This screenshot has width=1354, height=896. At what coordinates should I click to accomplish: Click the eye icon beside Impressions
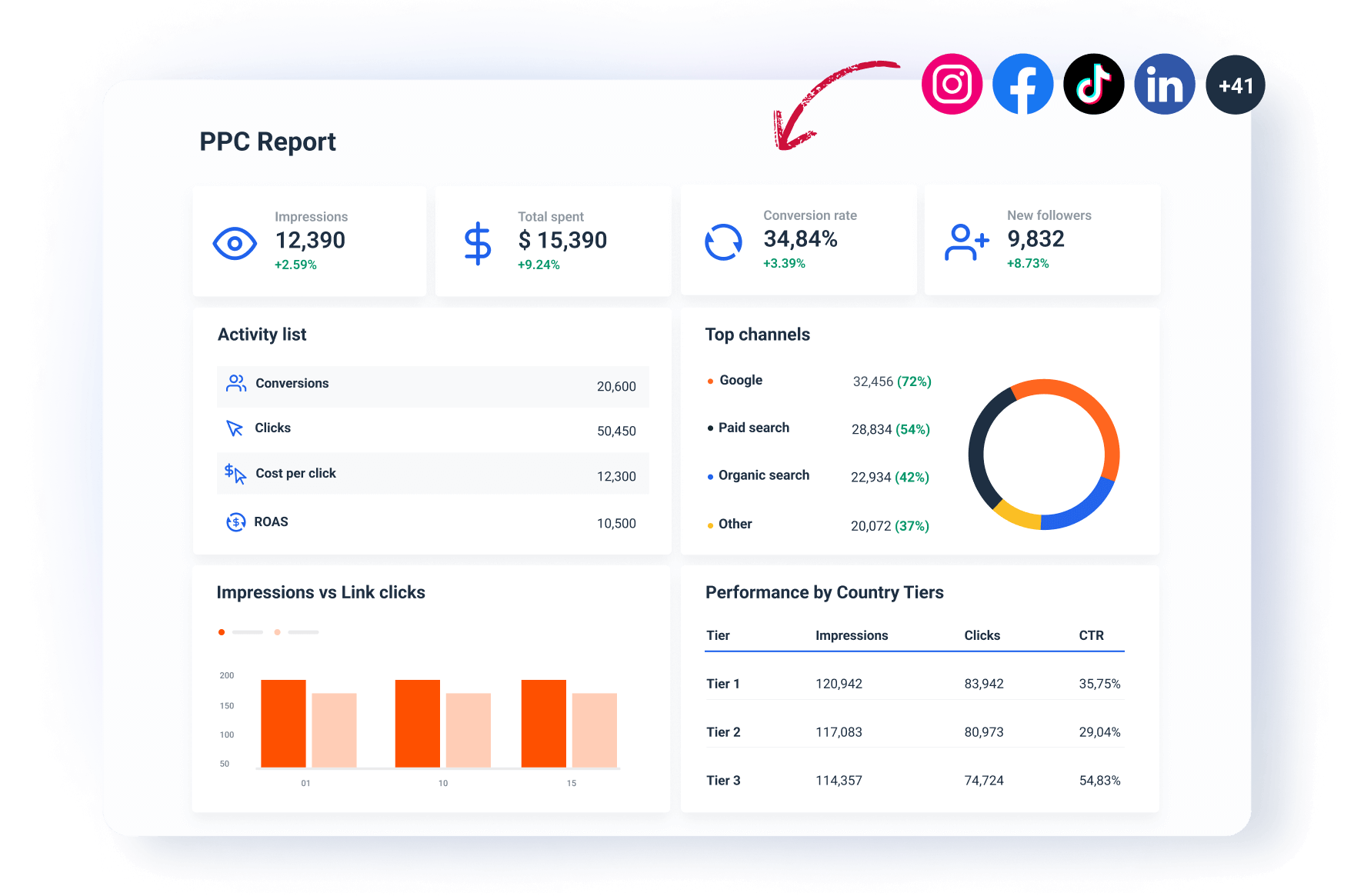click(235, 242)
